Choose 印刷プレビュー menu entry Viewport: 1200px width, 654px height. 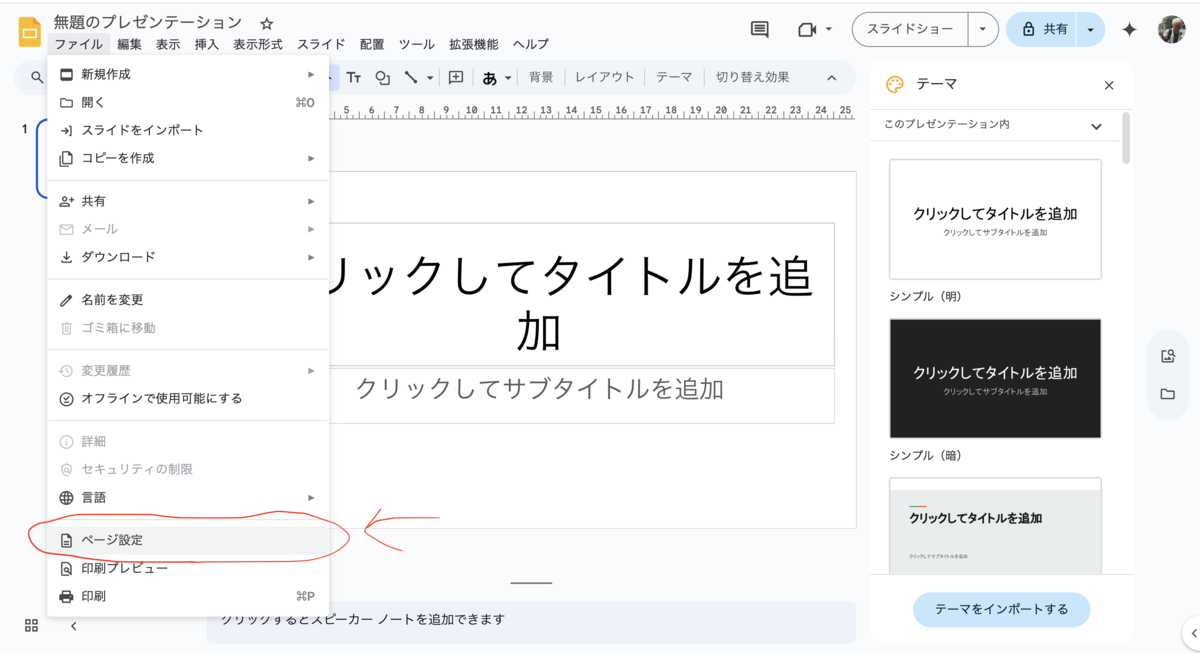coord(188,568)
